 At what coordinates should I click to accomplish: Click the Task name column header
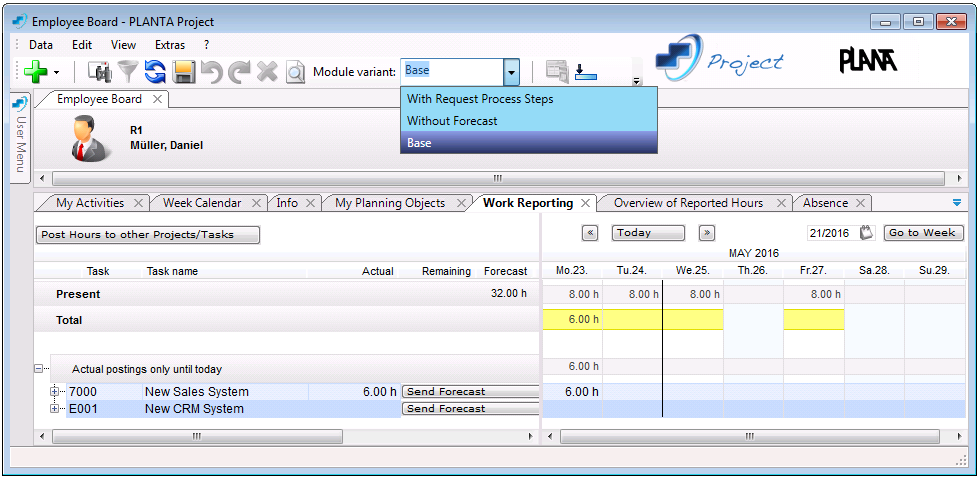(172, 271)
